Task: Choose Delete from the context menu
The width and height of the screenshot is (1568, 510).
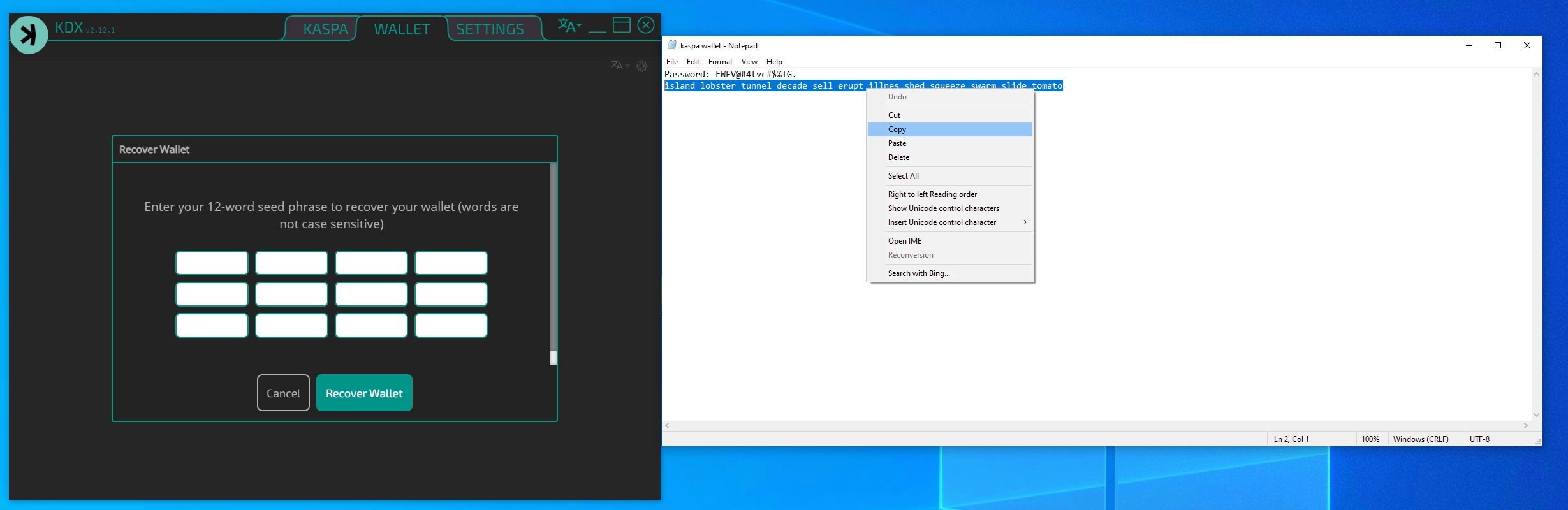Action: pyautogui.click(x=950, y=157)
